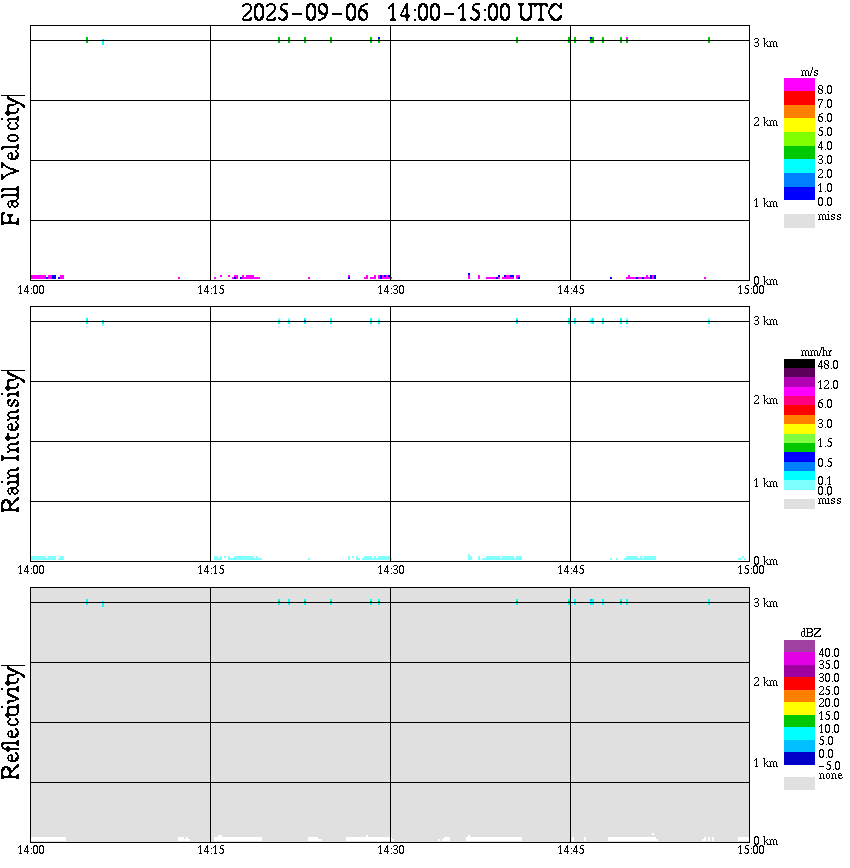Pick the dark blue swatch in the Rain Intensity legend
Viewport: 850px width, 868px height.
[799, 457]
